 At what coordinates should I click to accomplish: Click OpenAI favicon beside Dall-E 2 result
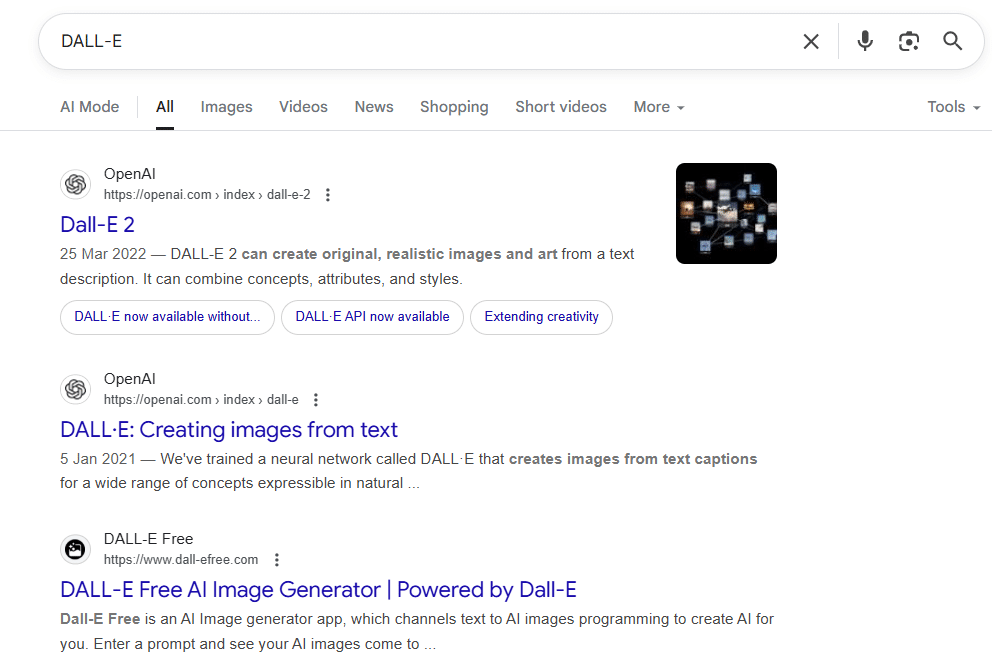point(76,184)
